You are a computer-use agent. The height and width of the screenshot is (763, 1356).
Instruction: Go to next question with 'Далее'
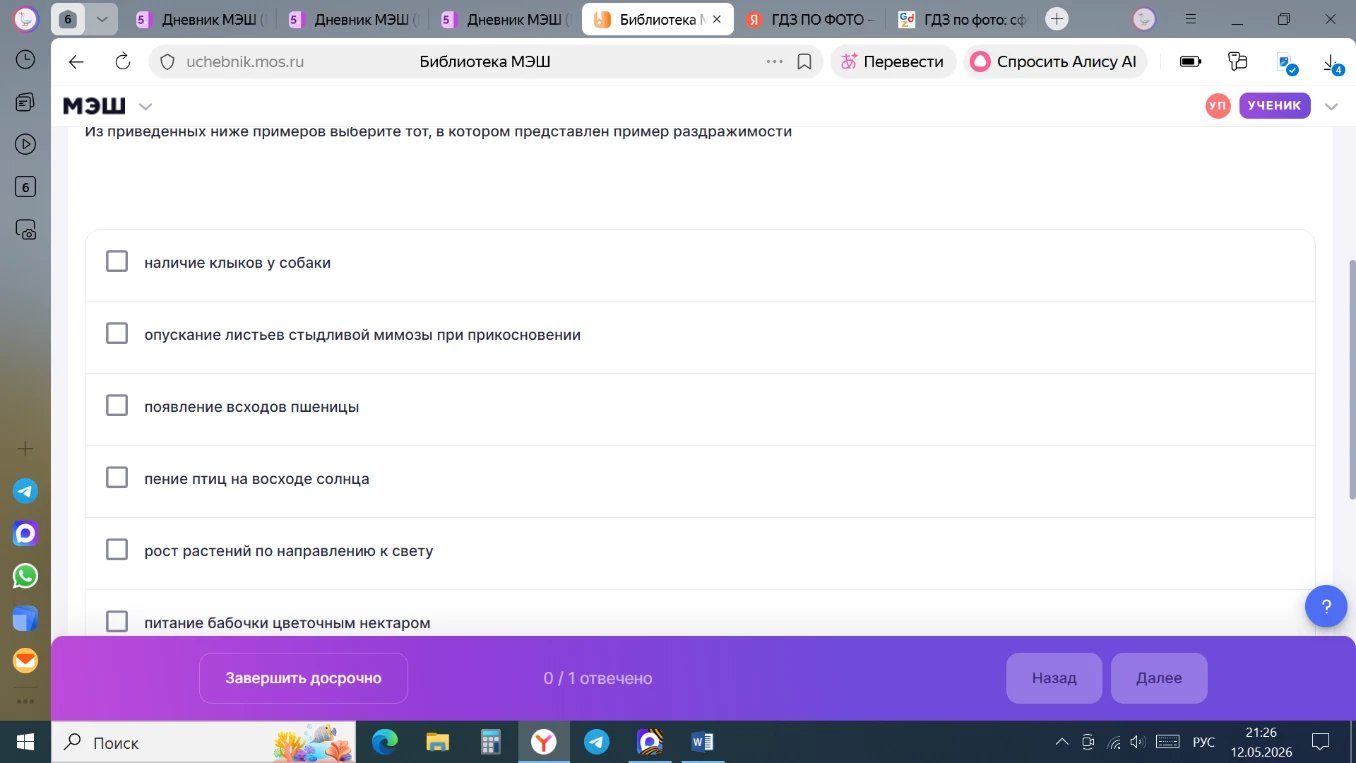click(1159, 678)
